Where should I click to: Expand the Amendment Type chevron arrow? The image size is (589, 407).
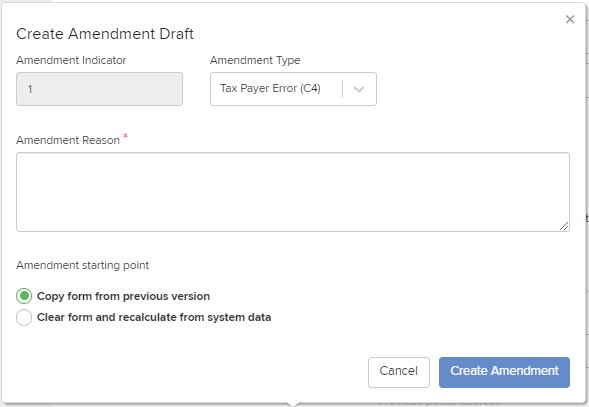point(359,89)
